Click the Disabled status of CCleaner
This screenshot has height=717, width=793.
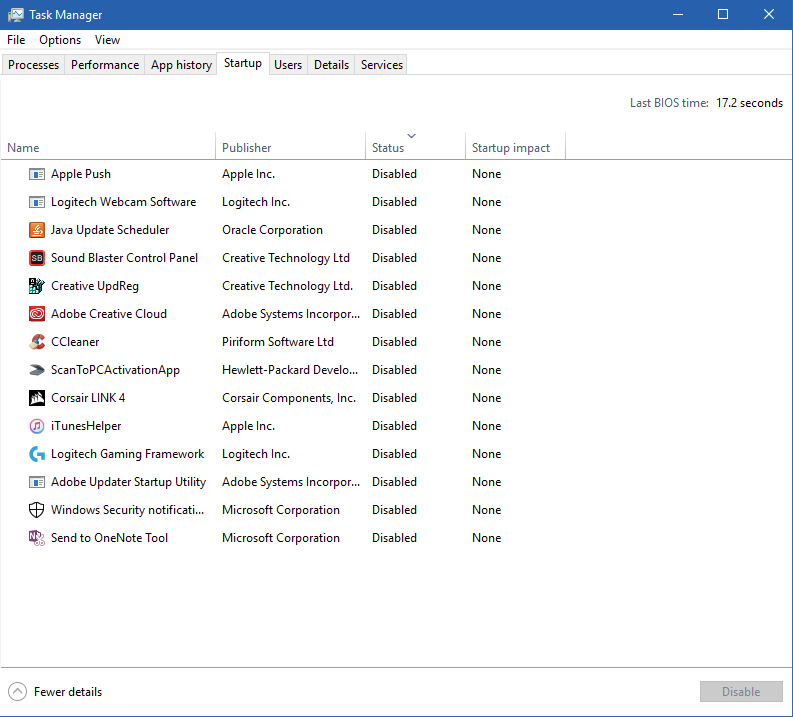coord(394,342)
